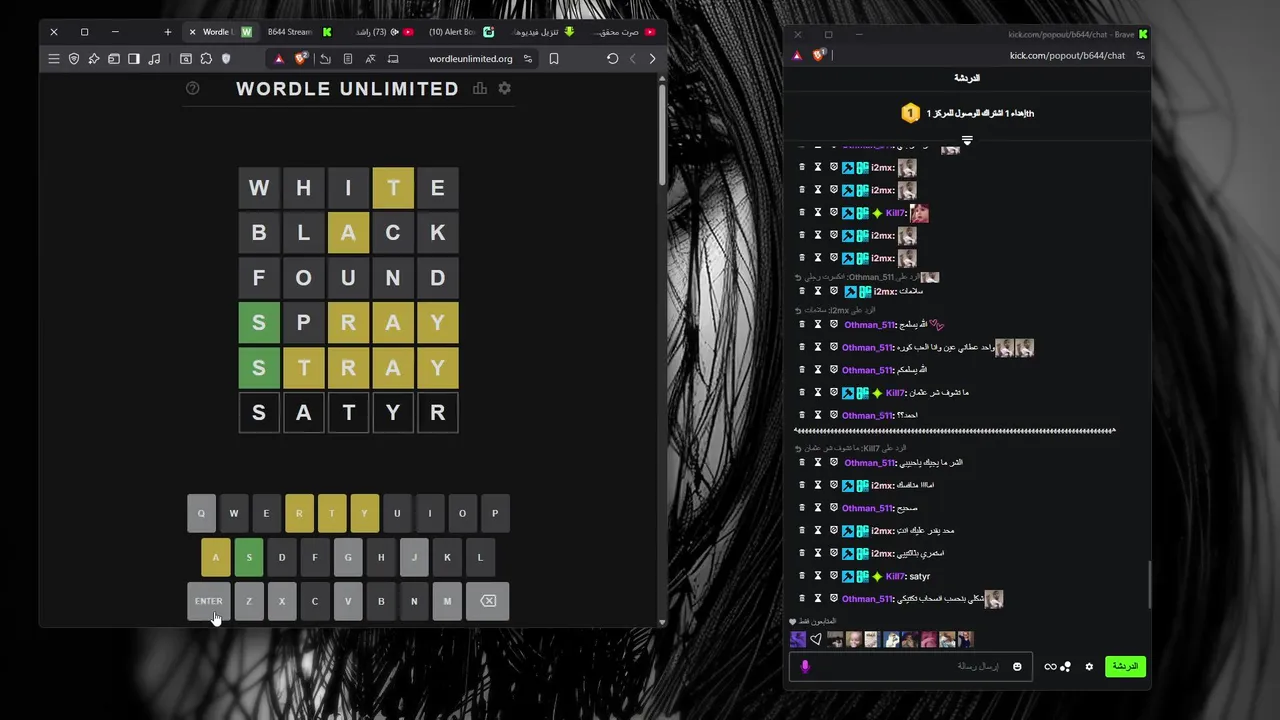Open site settings icon in chat window address bar
Viewport: 1280px width, 720px height.
[x=1140, y=56]
